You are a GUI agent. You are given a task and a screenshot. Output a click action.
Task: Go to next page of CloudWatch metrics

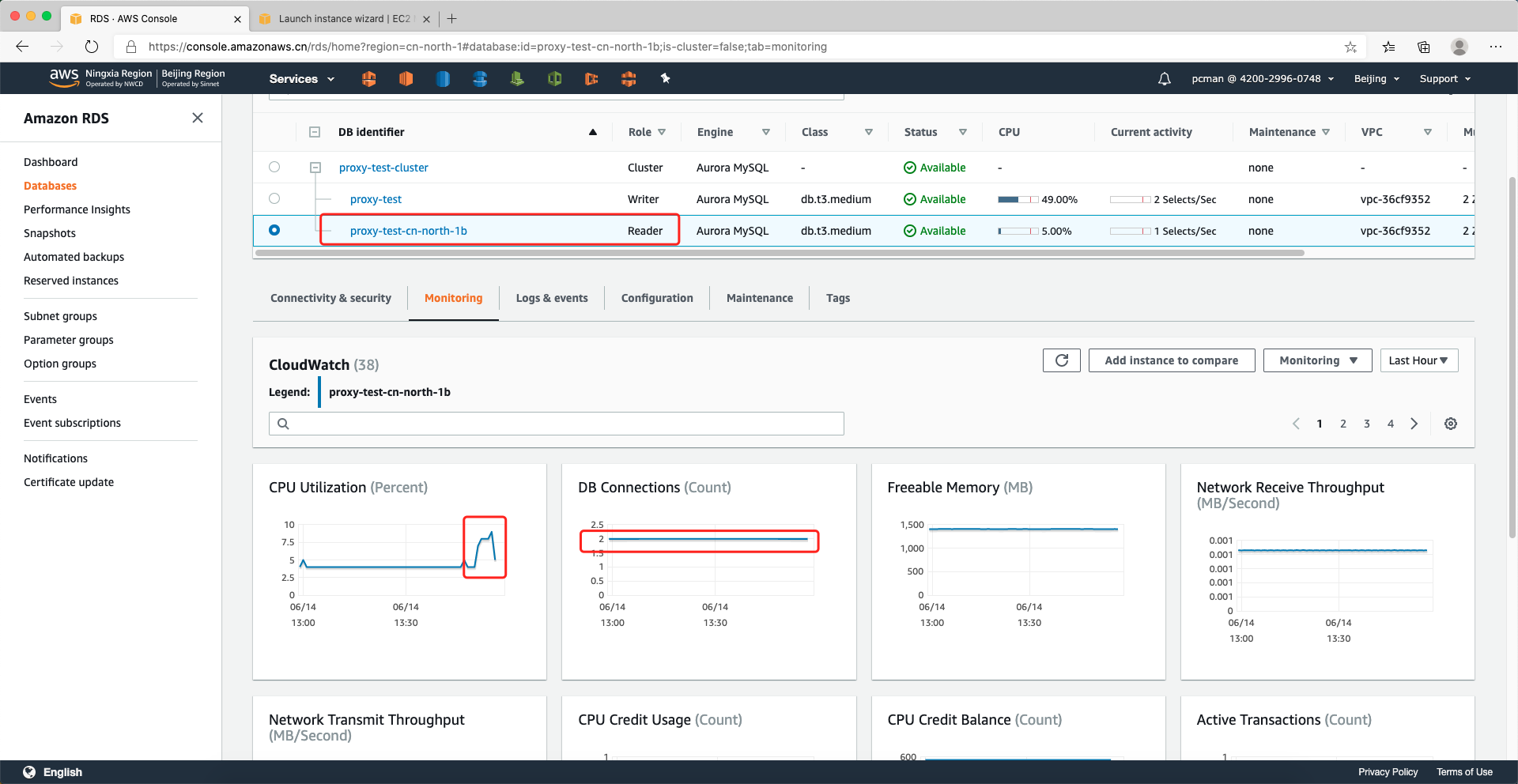tap(1414, 424)
